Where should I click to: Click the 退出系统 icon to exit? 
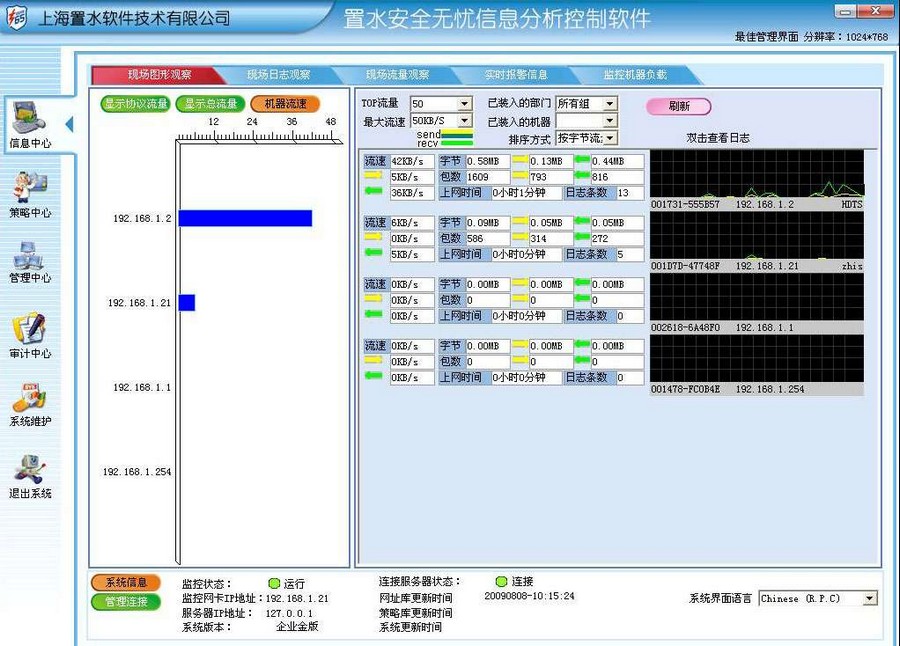(x=30, y=472)
